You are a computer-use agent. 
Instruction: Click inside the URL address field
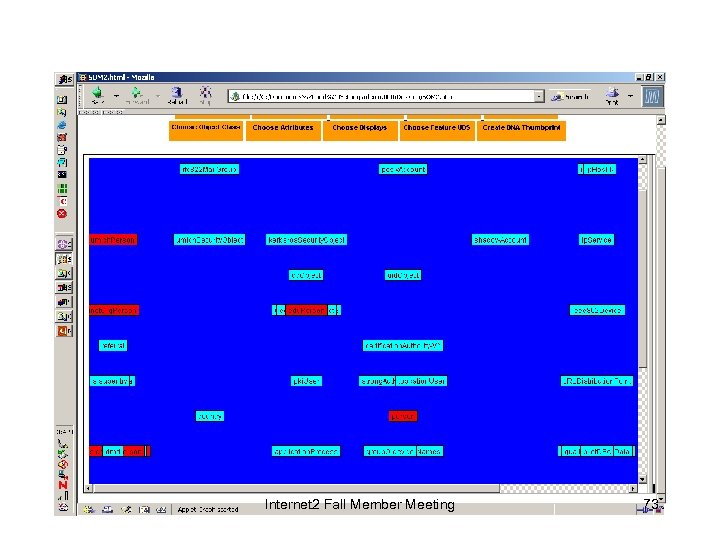click(382, 96)
